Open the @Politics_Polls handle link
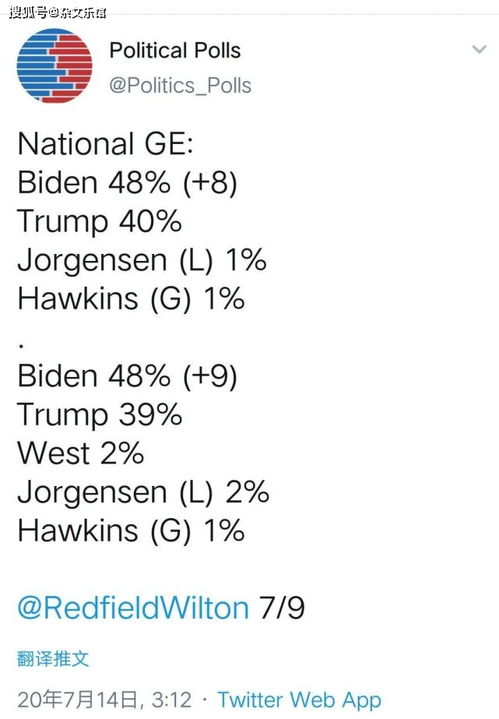The image size is (499, 719). [x=180, y=86]
